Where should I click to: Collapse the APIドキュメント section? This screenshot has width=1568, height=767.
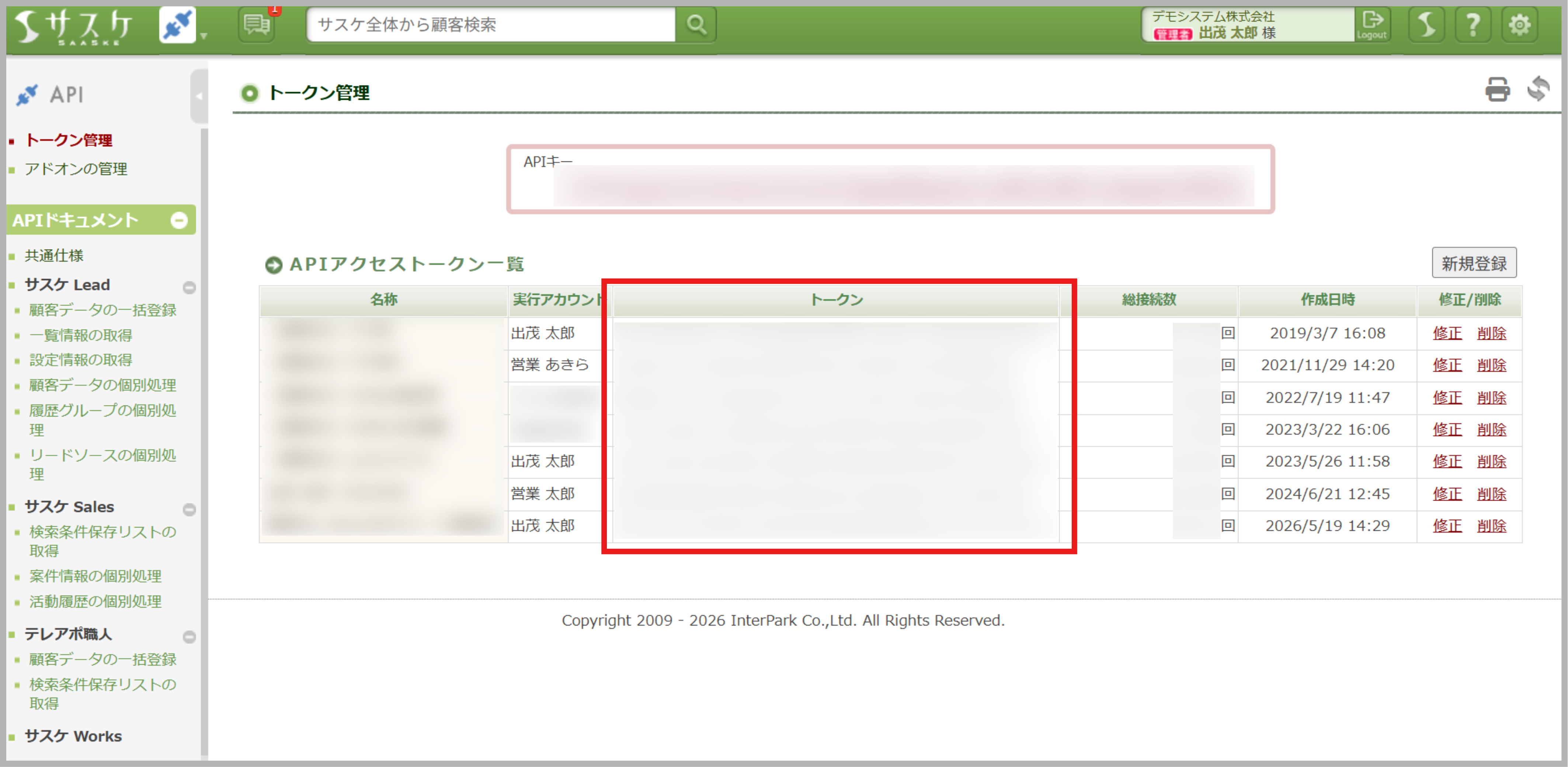179,220
